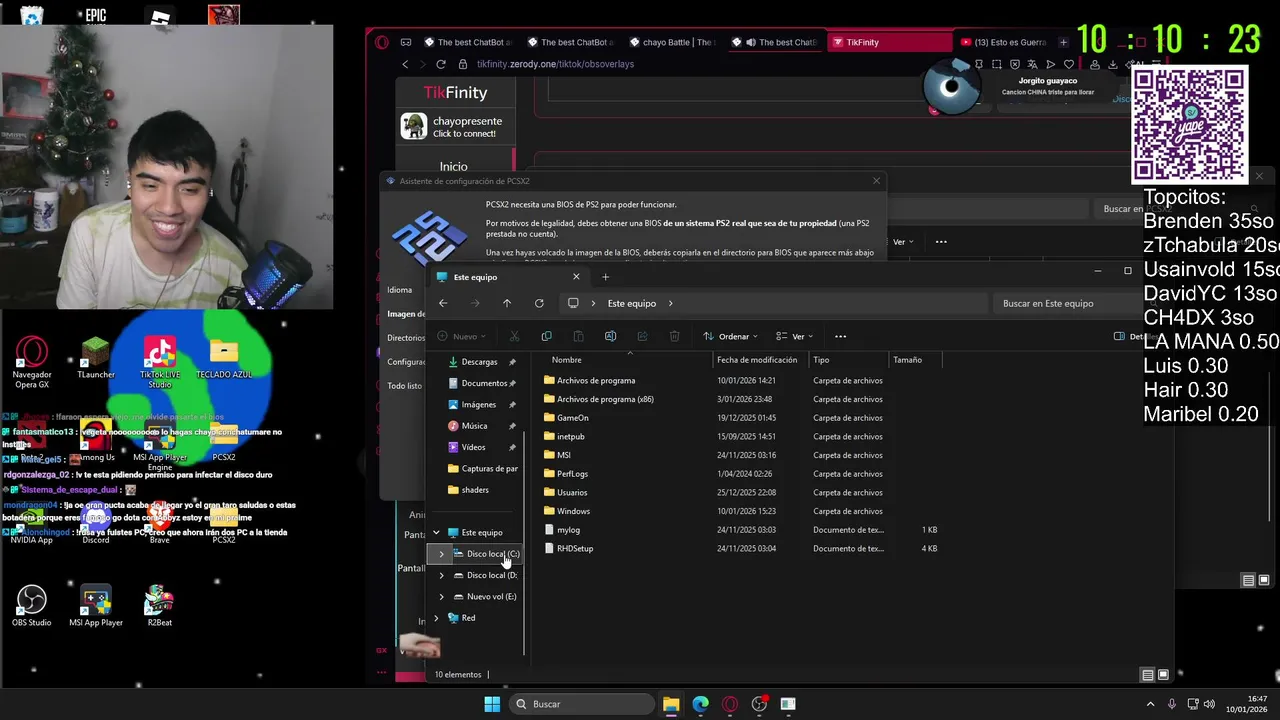Expand the Disco local (C:) tree node
The image size is (1280, 720).
tap(442, 554)
